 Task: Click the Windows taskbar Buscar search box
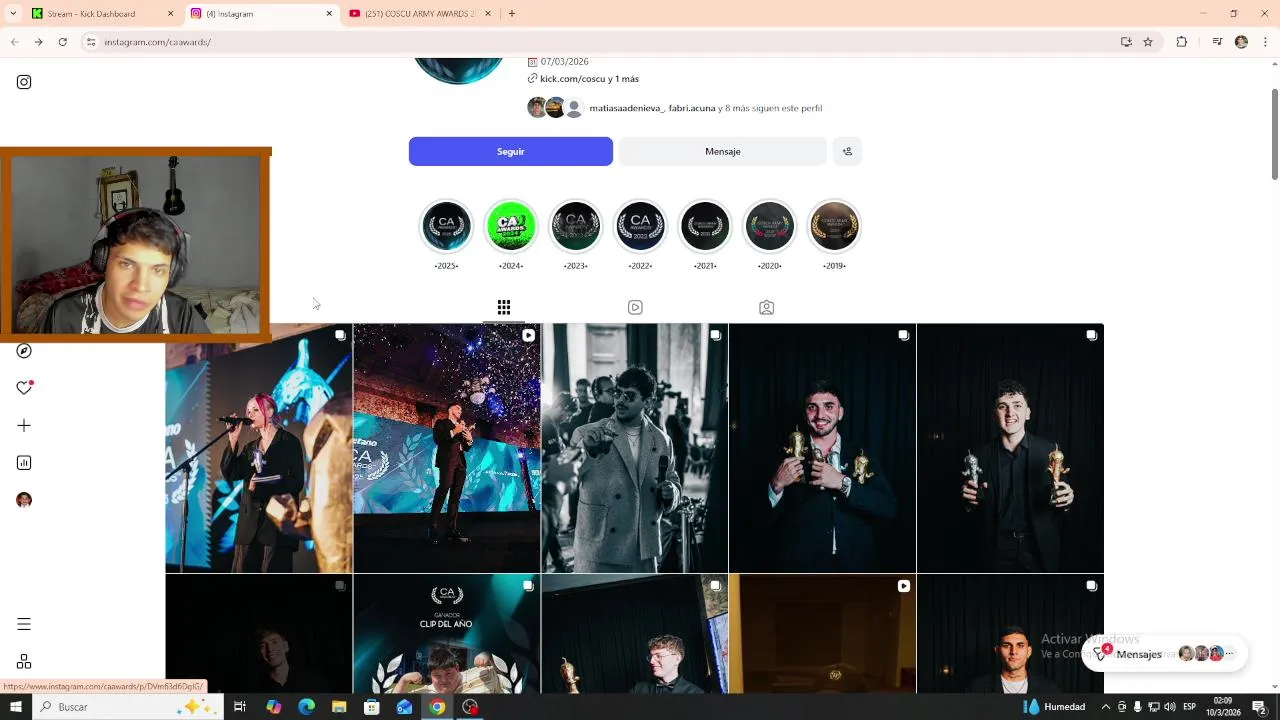tap(128, 707)
